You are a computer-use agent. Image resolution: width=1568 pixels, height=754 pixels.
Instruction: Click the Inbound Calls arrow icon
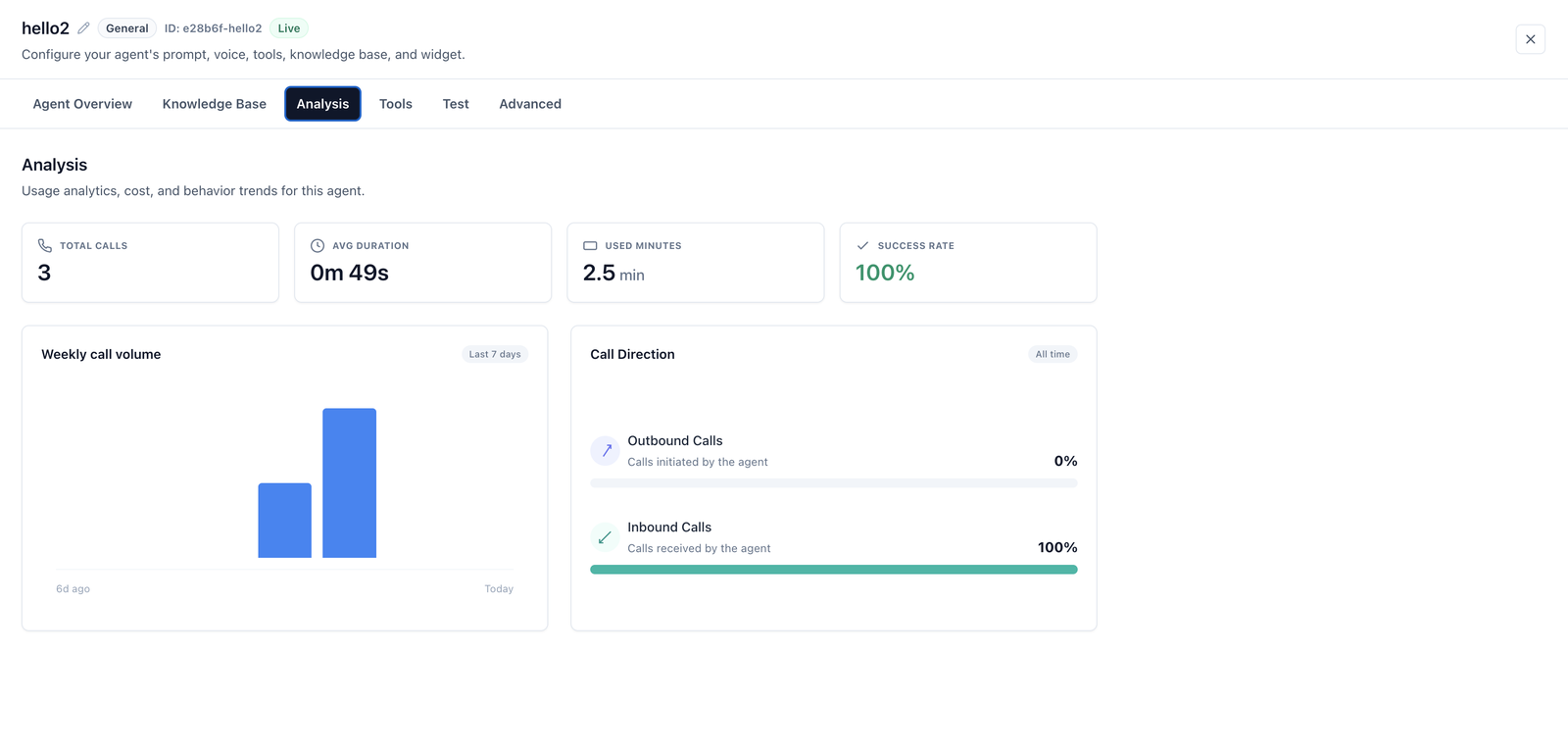point(605,537)
